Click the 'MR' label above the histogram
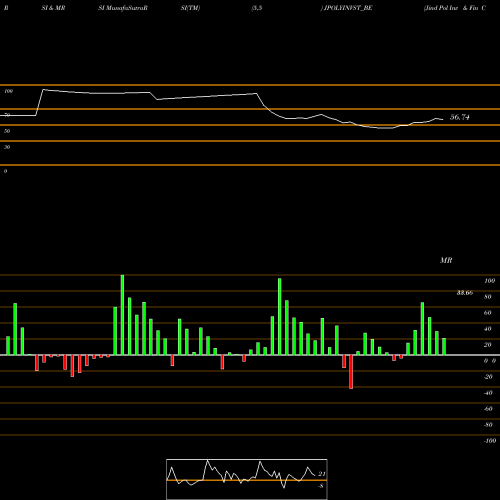Image resolution: width=500 pixels, height=500 pixels. tap(446, 260)
